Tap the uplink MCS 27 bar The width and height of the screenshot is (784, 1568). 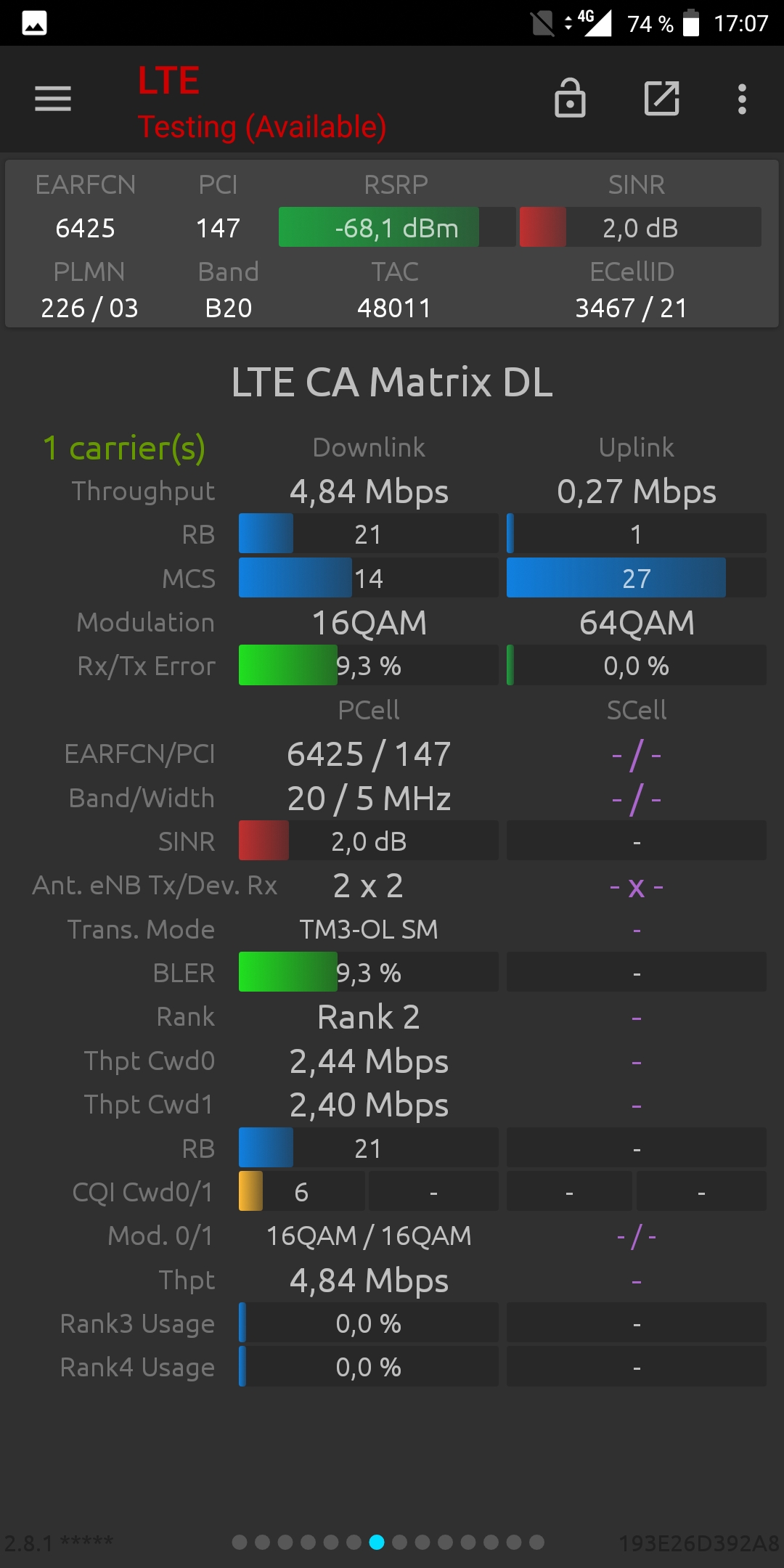point(636,578)
